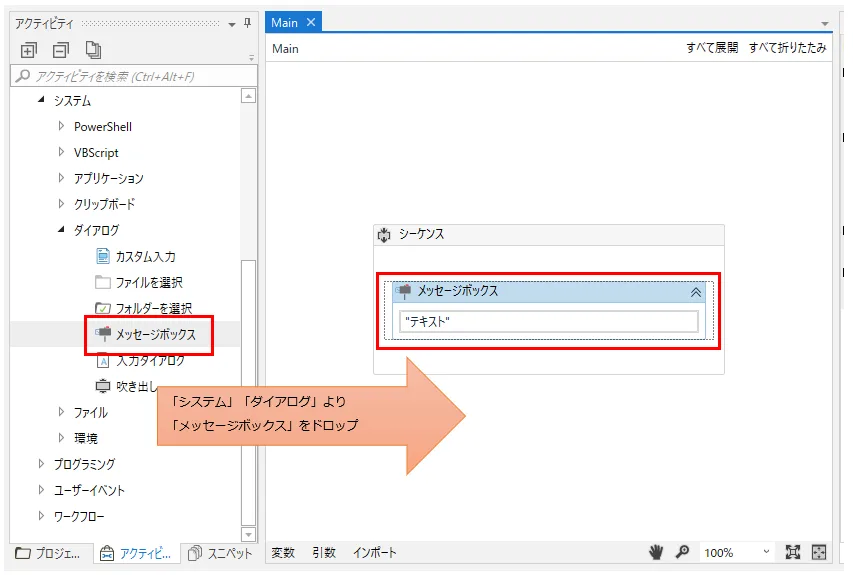Screen dimensions: 853x575
Task: Expand the ファイル node
Action: (61, 412)
